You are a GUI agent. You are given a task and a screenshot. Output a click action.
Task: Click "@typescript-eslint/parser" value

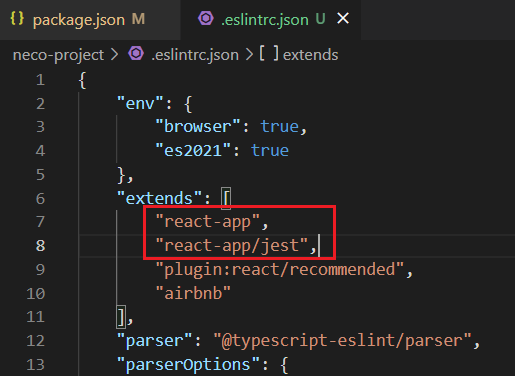(x=342, y=341)
